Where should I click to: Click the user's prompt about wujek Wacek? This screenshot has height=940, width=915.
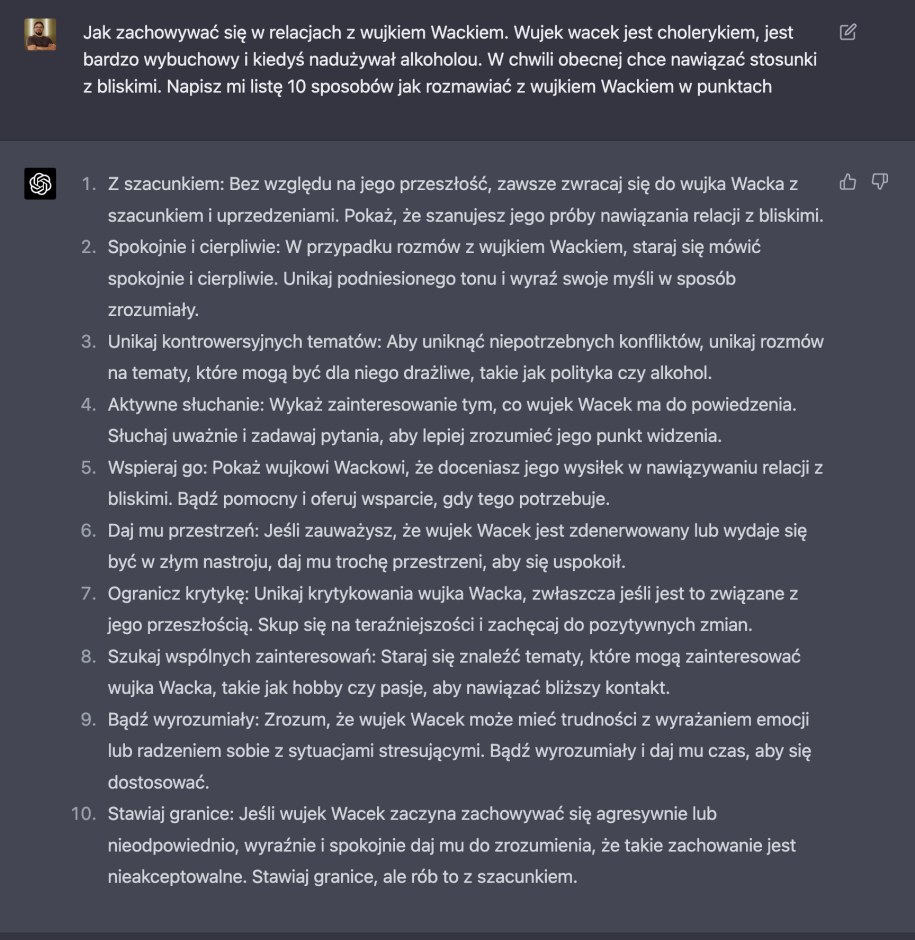[450, 60]
